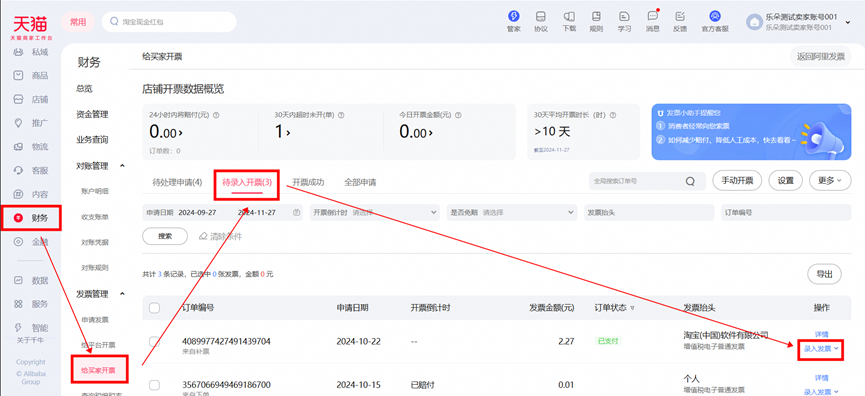
Task: Click the 消息 messages icon
Action: pos(653,17)
